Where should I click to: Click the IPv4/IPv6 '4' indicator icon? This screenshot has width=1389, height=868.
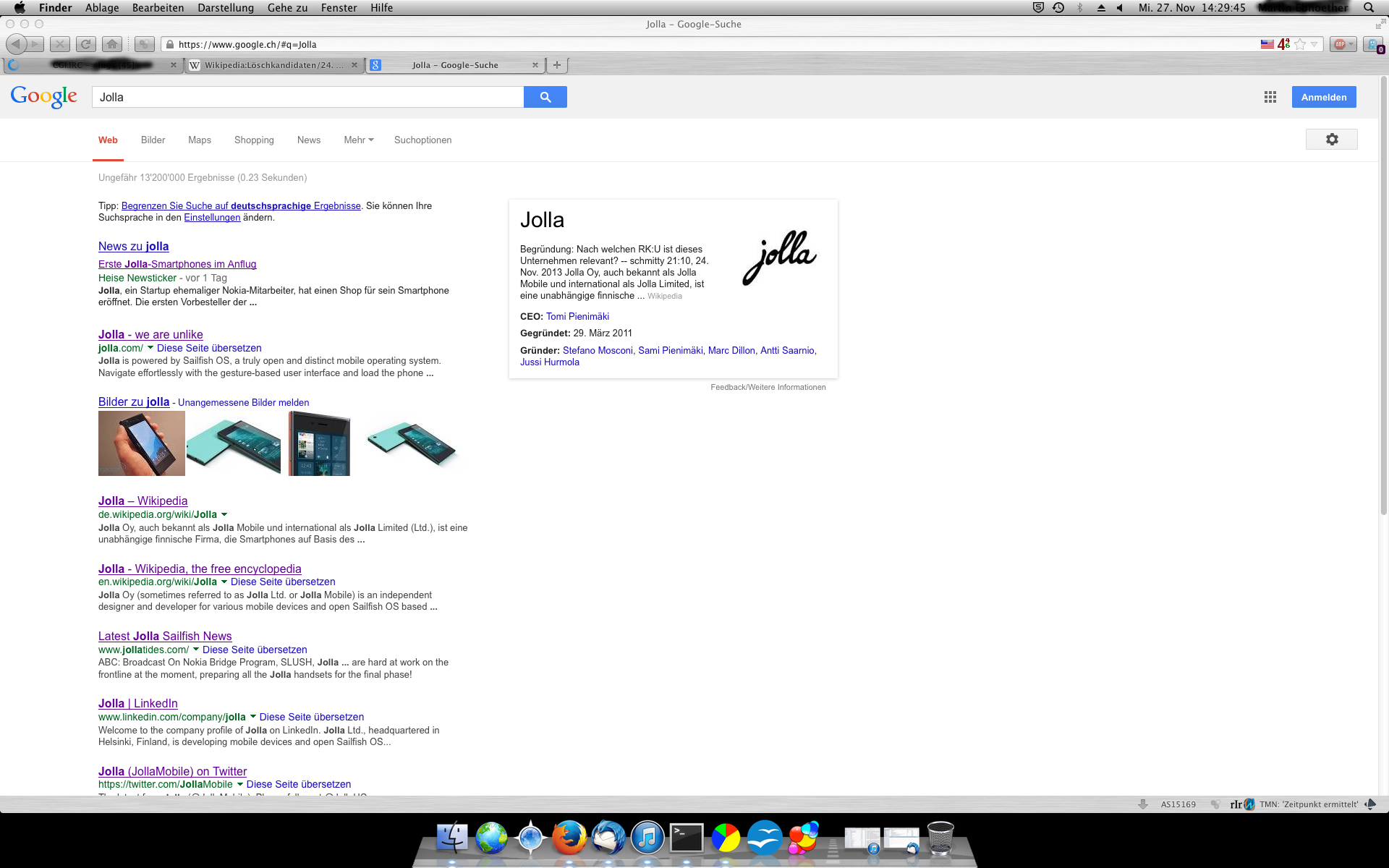[1283, 44]
